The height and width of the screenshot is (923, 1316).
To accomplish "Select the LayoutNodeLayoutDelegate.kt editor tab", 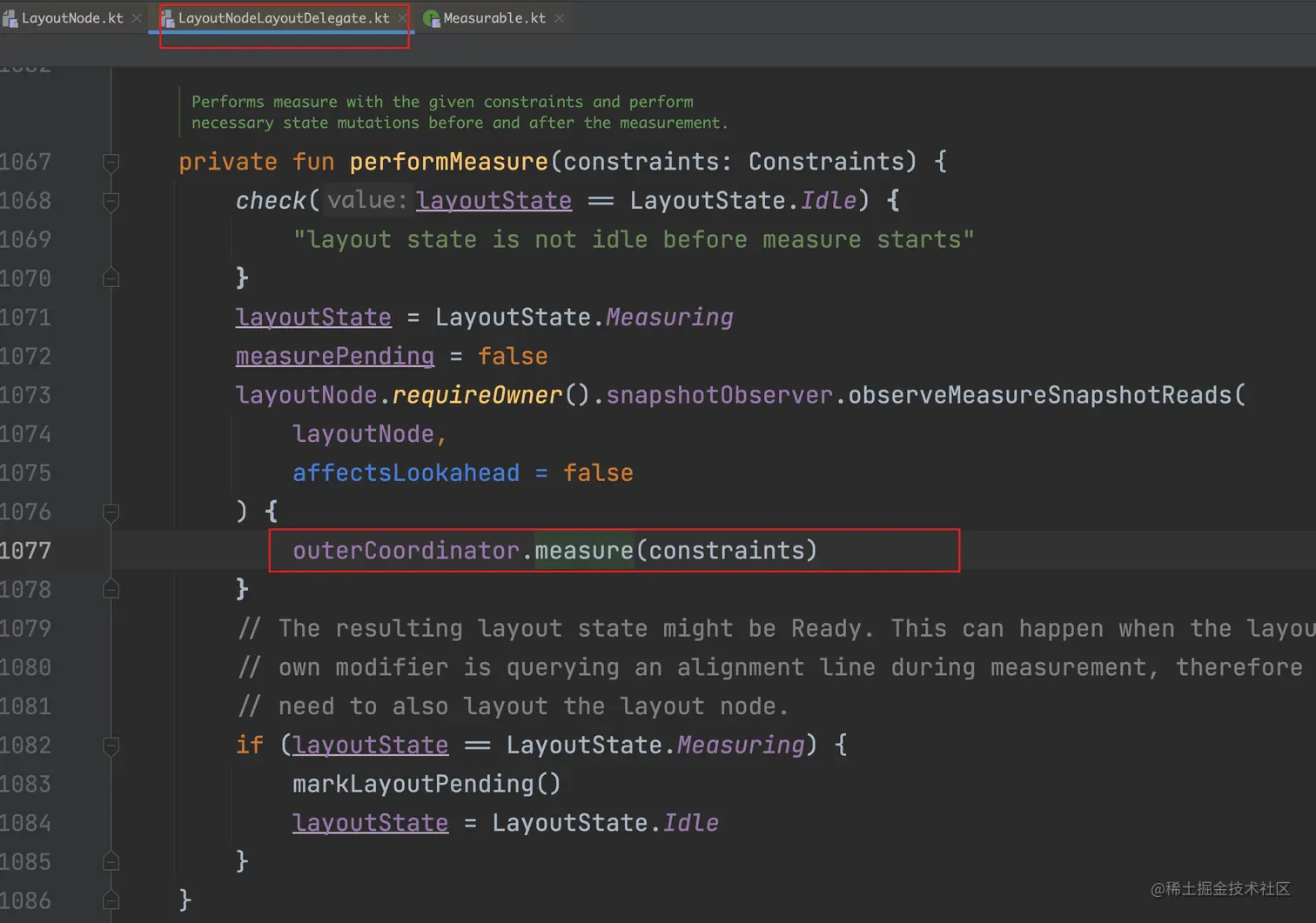I will pyautogui.click(x=284, y=18).
